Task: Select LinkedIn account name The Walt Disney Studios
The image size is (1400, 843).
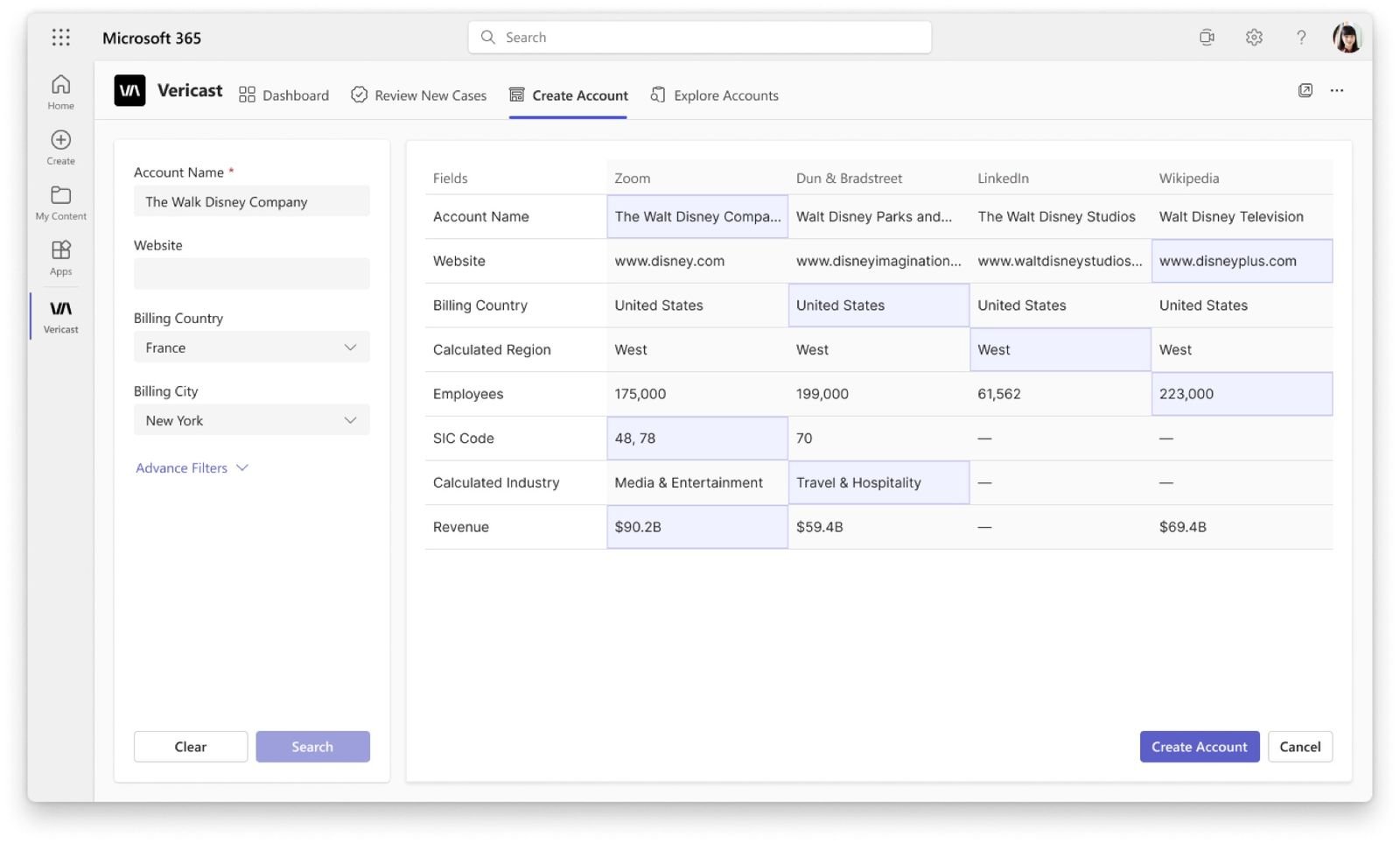Action: tap(1060, 216)
